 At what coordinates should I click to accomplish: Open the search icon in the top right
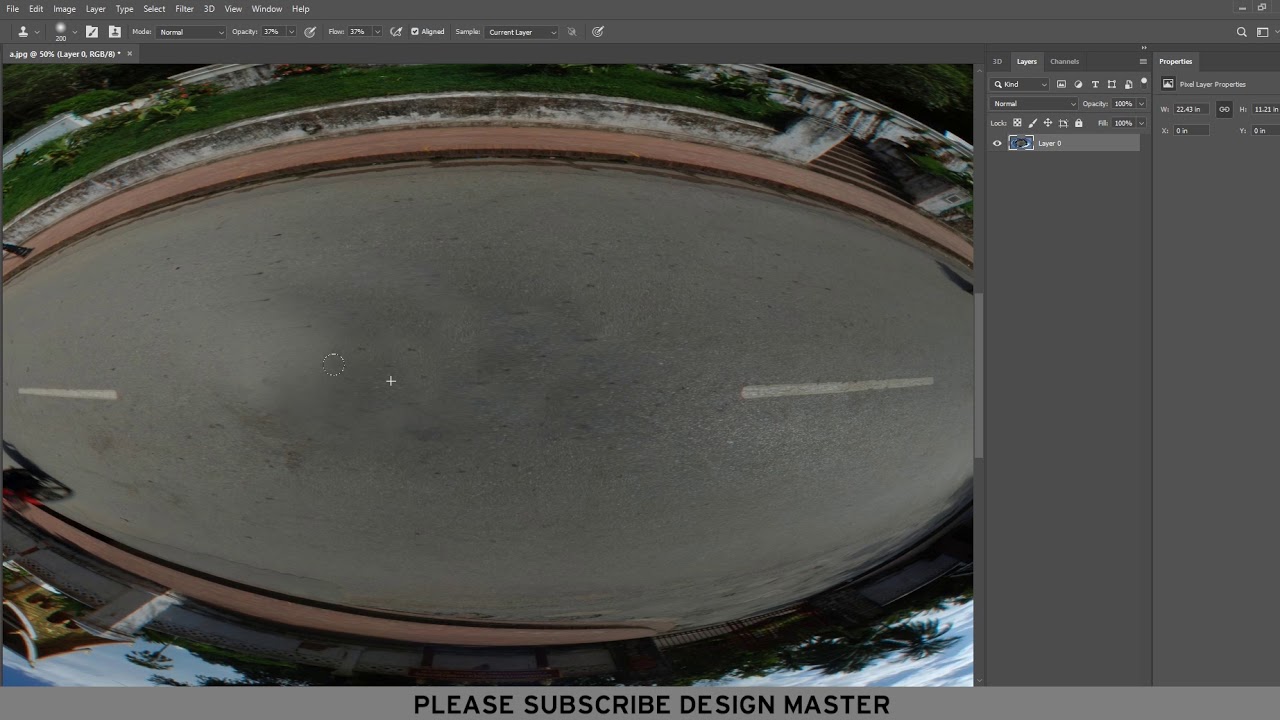[1242, 32]
